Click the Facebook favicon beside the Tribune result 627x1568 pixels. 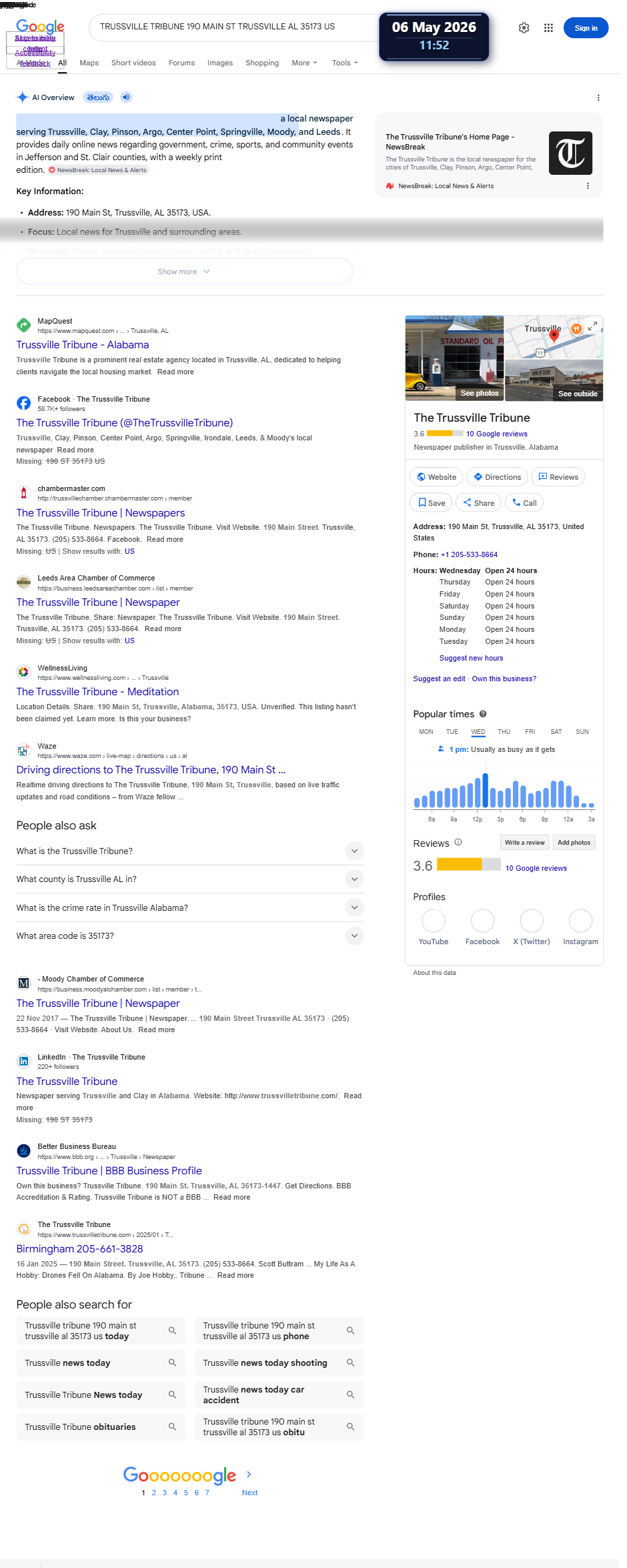23,403
